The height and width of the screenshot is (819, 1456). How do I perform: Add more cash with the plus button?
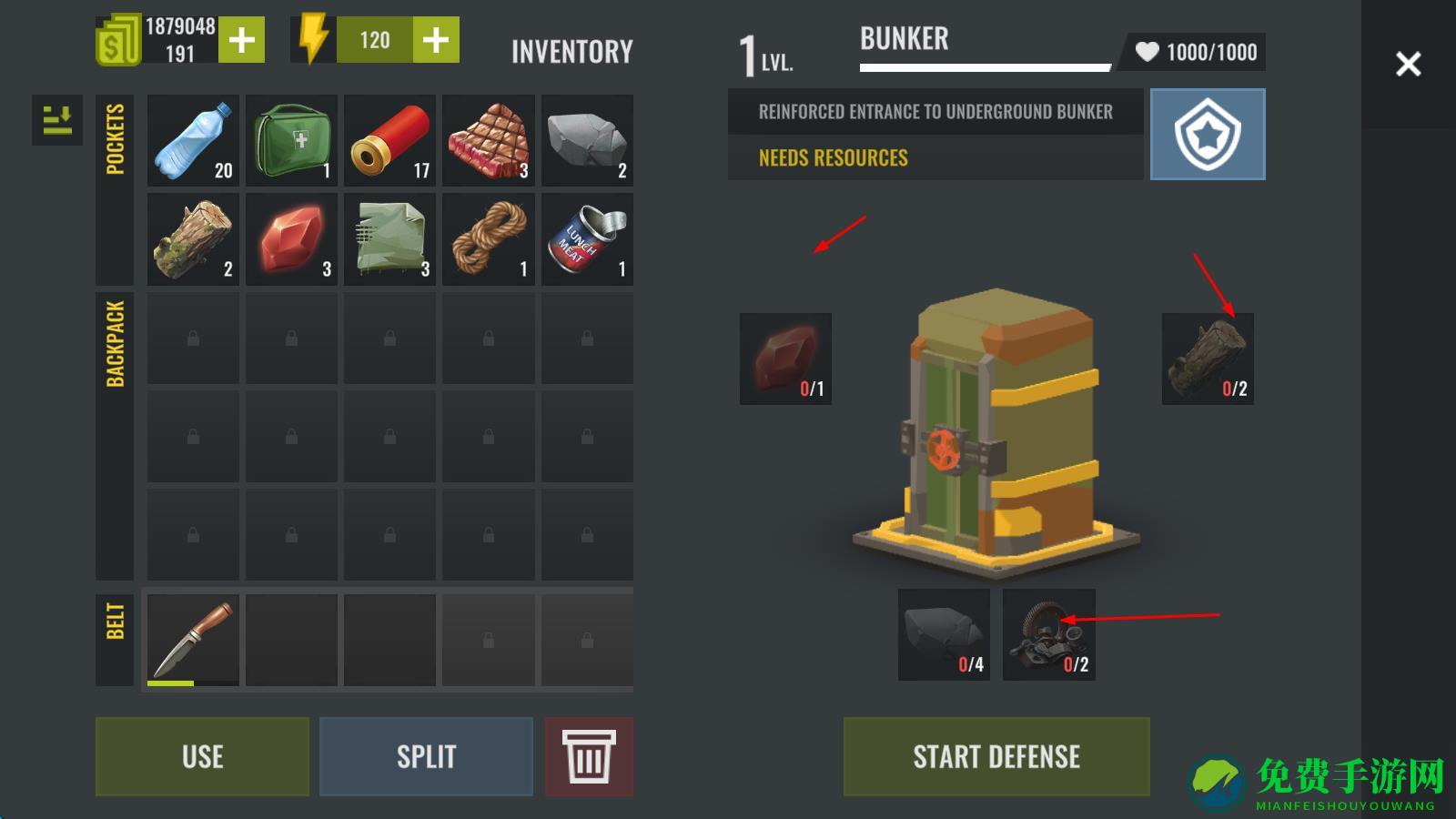point(241,40)
